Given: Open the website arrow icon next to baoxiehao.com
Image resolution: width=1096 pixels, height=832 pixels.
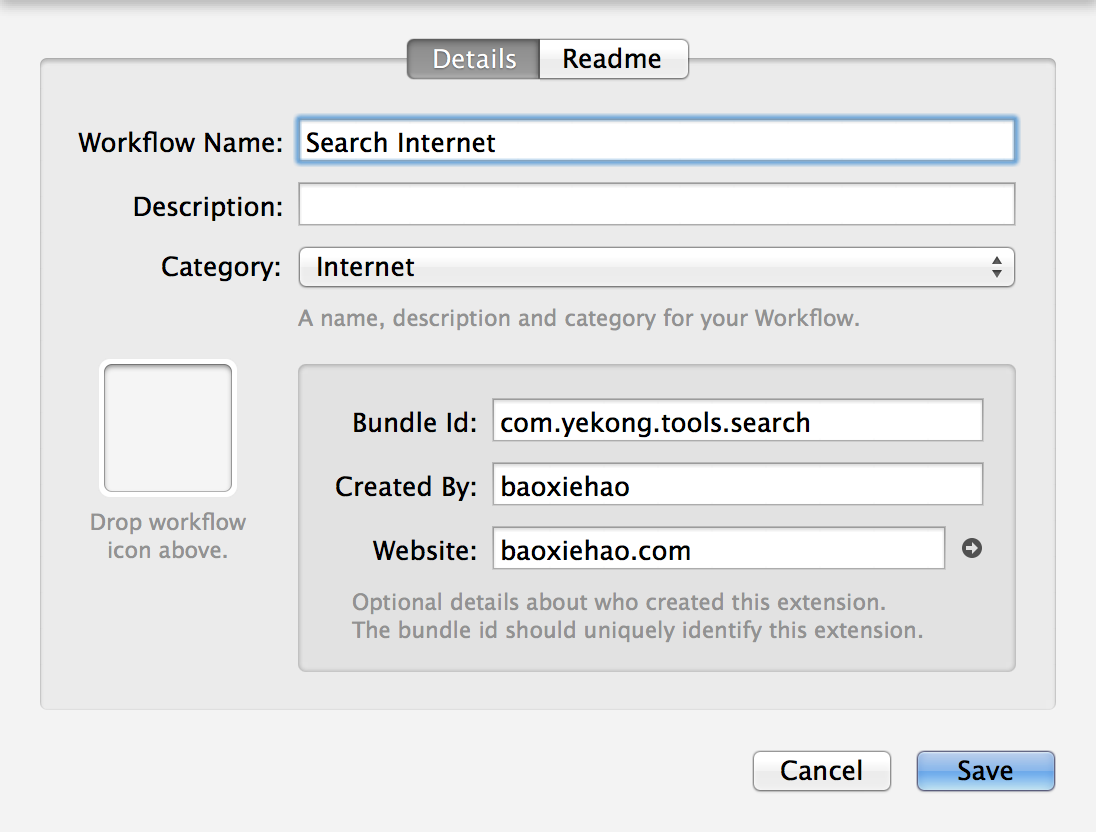Looking at the screenshot, I should [x=971, y=548].
